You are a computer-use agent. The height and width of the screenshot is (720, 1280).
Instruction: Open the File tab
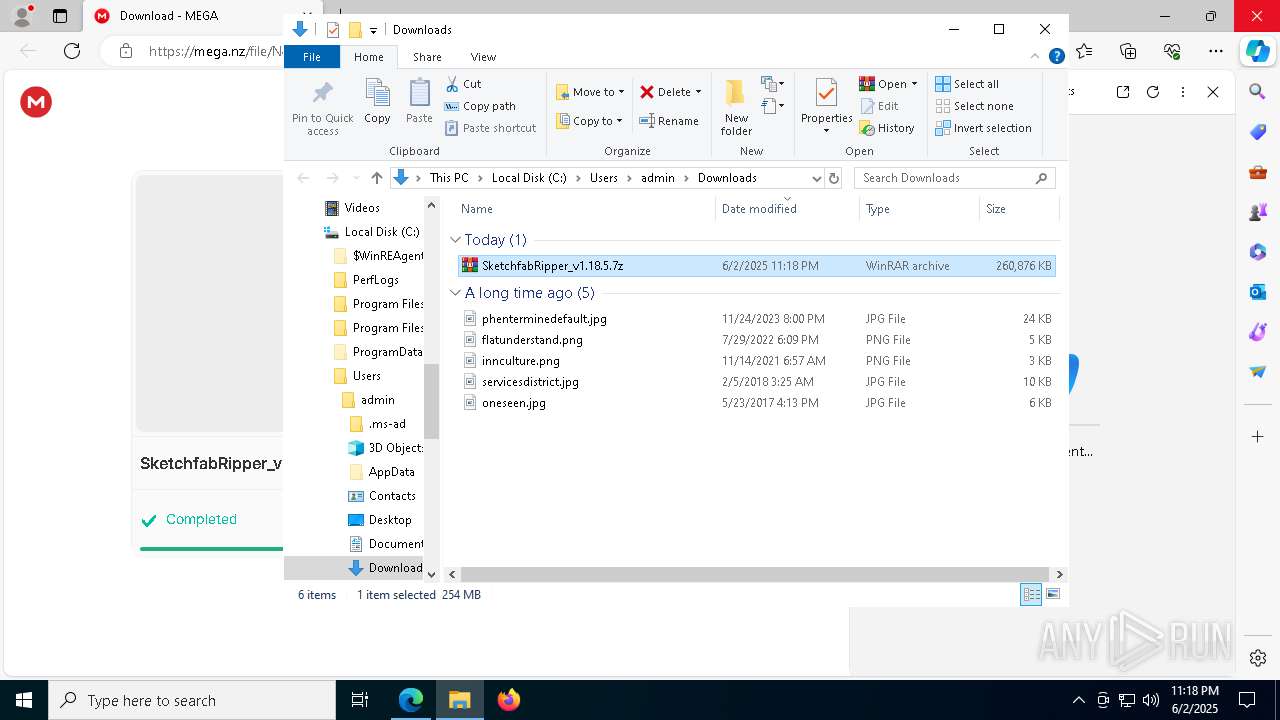312,57
